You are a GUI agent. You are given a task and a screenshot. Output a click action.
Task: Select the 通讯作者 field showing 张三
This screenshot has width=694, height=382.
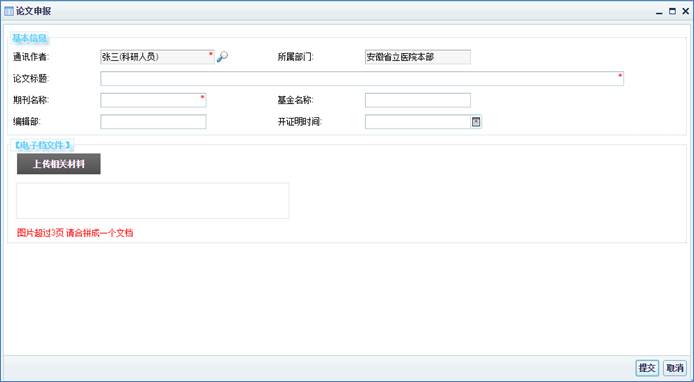tap(157, 57)
